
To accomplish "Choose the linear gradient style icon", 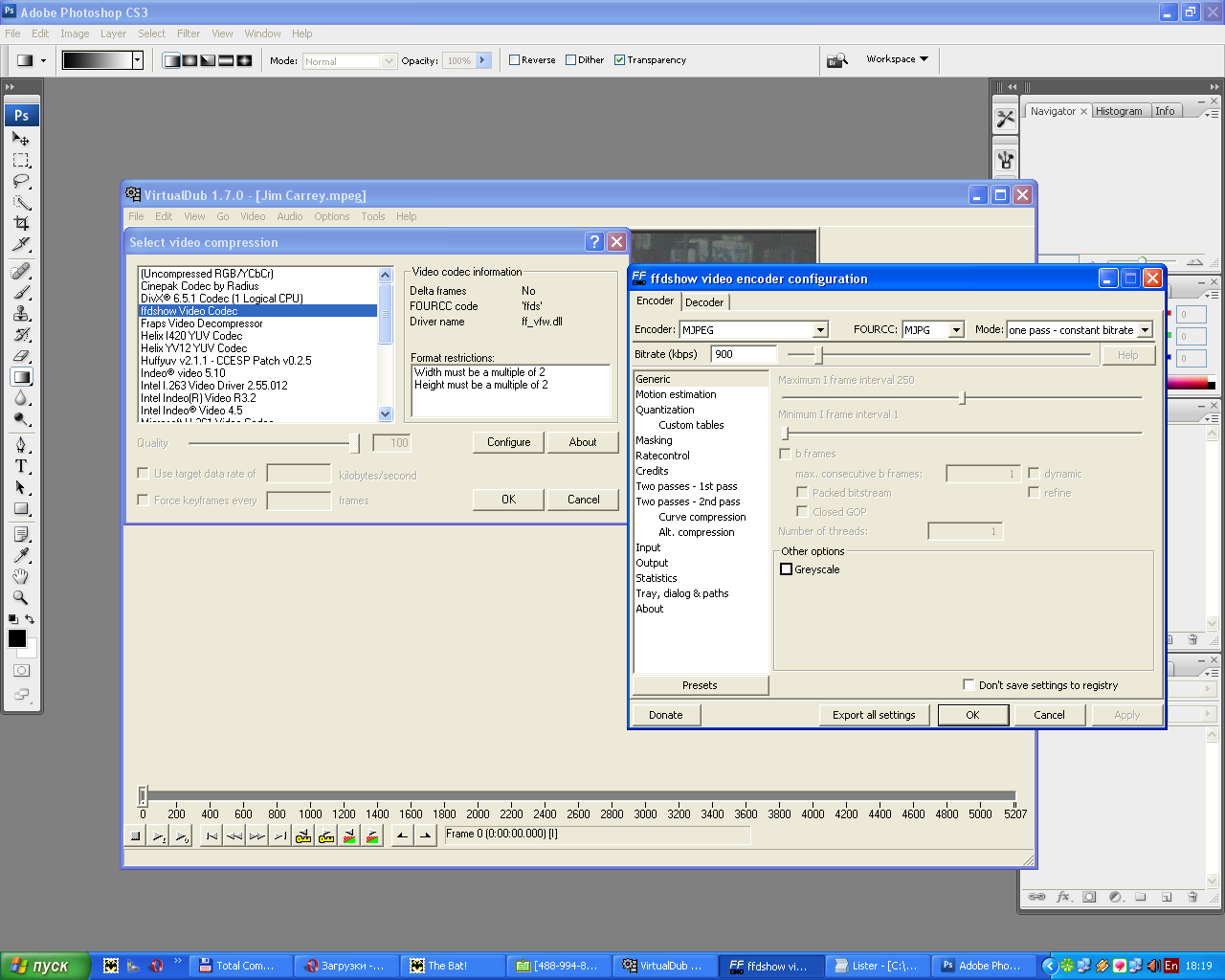I will coord(171,60).
